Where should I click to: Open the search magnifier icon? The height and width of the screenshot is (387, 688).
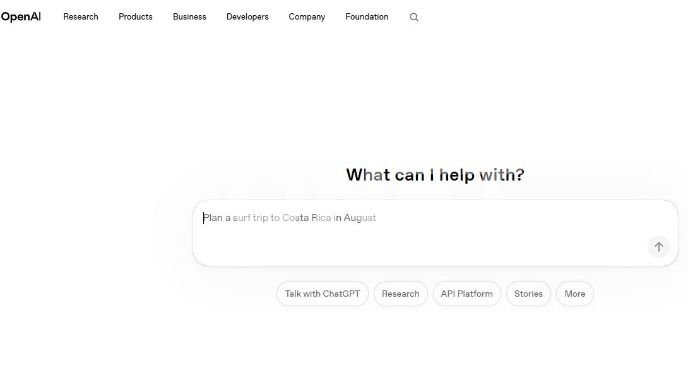[x=414, y=17]
